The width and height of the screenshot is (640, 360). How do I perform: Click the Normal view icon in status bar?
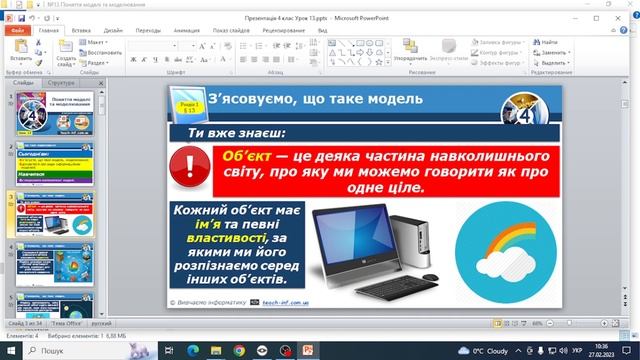[497, 323]
